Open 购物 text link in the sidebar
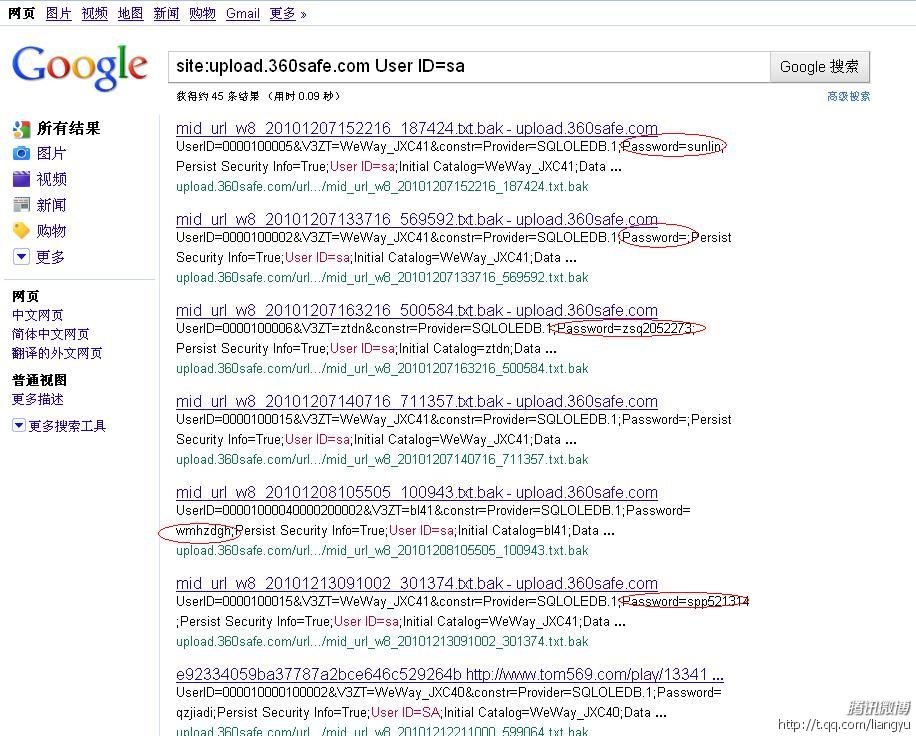The image size is (916, 736). [51, 231]
